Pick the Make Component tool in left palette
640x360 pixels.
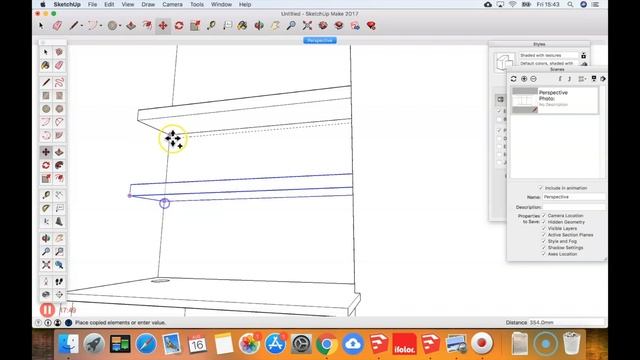click(59, 52)
